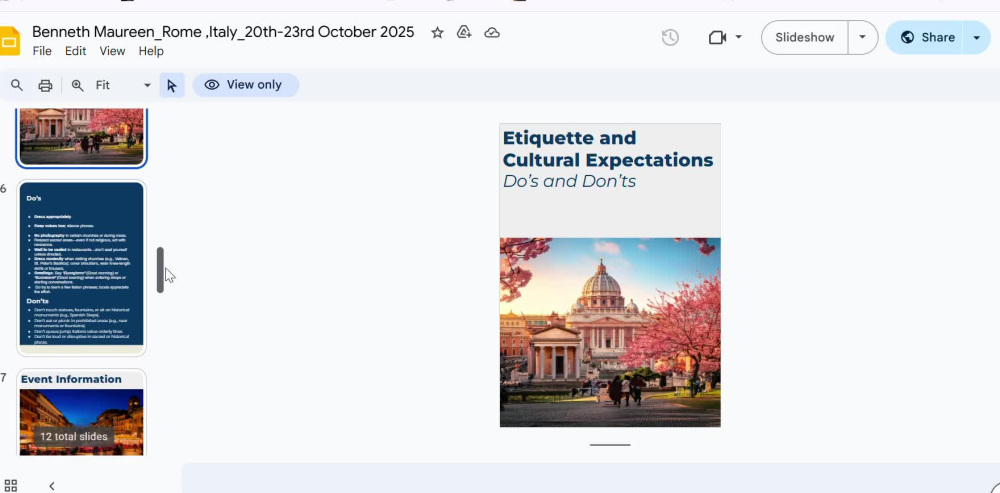Open the Edit menu
The height and width of the screenshot is (493, 1000).
(75, 51)
